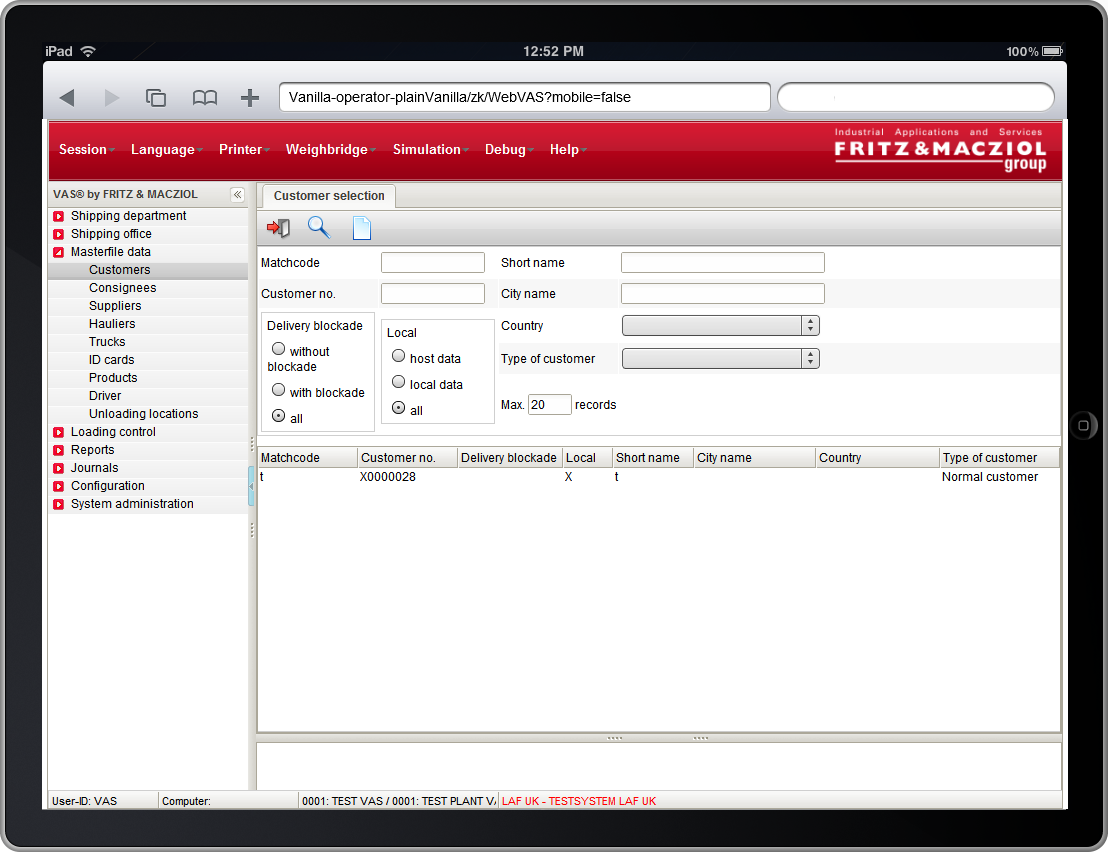Viewport: 1108px width, 852px height.
Task: Open the browser tabs overview icon
Action: 156,97
